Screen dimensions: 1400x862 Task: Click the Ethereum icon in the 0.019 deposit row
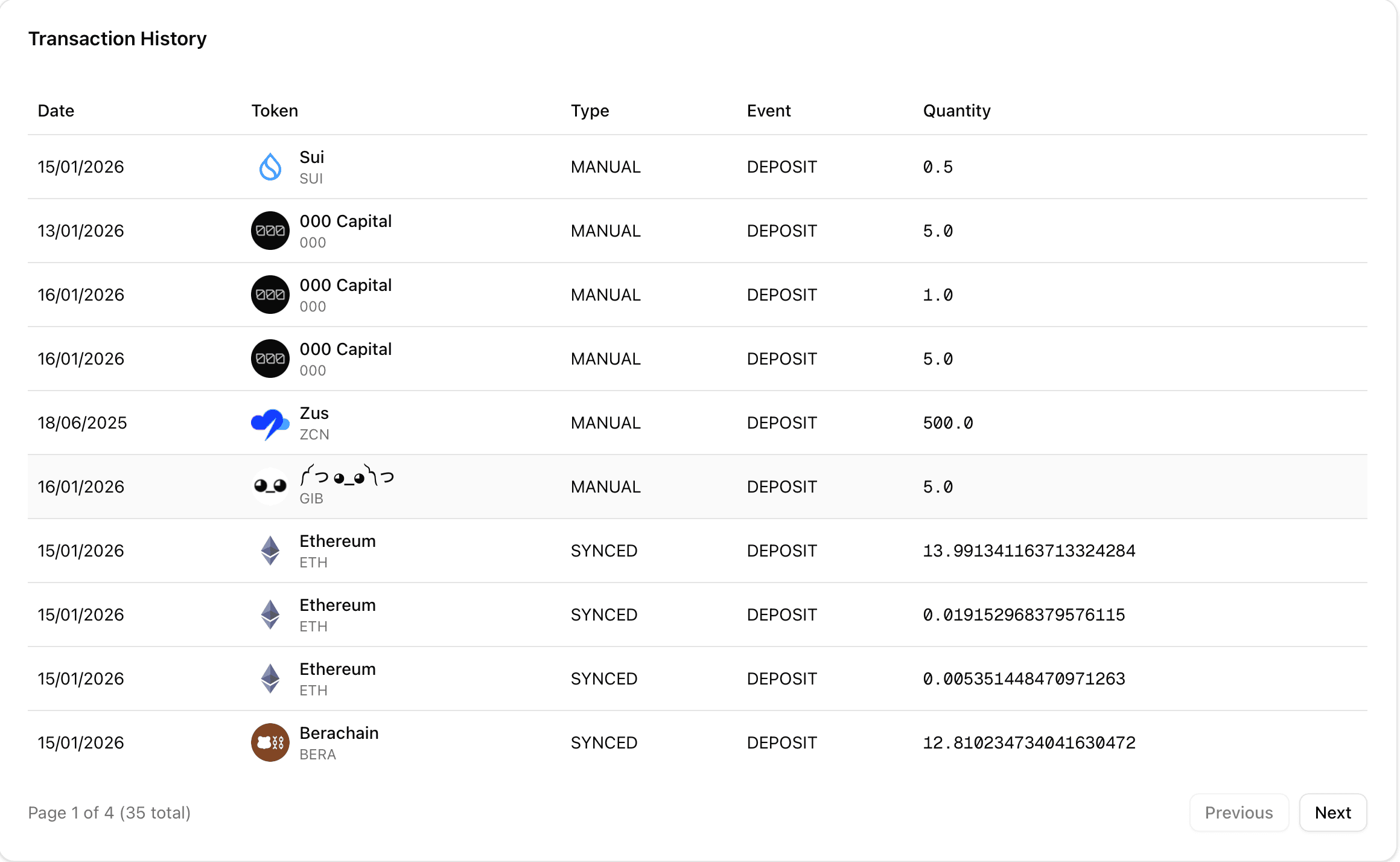(x=270, y=615)
